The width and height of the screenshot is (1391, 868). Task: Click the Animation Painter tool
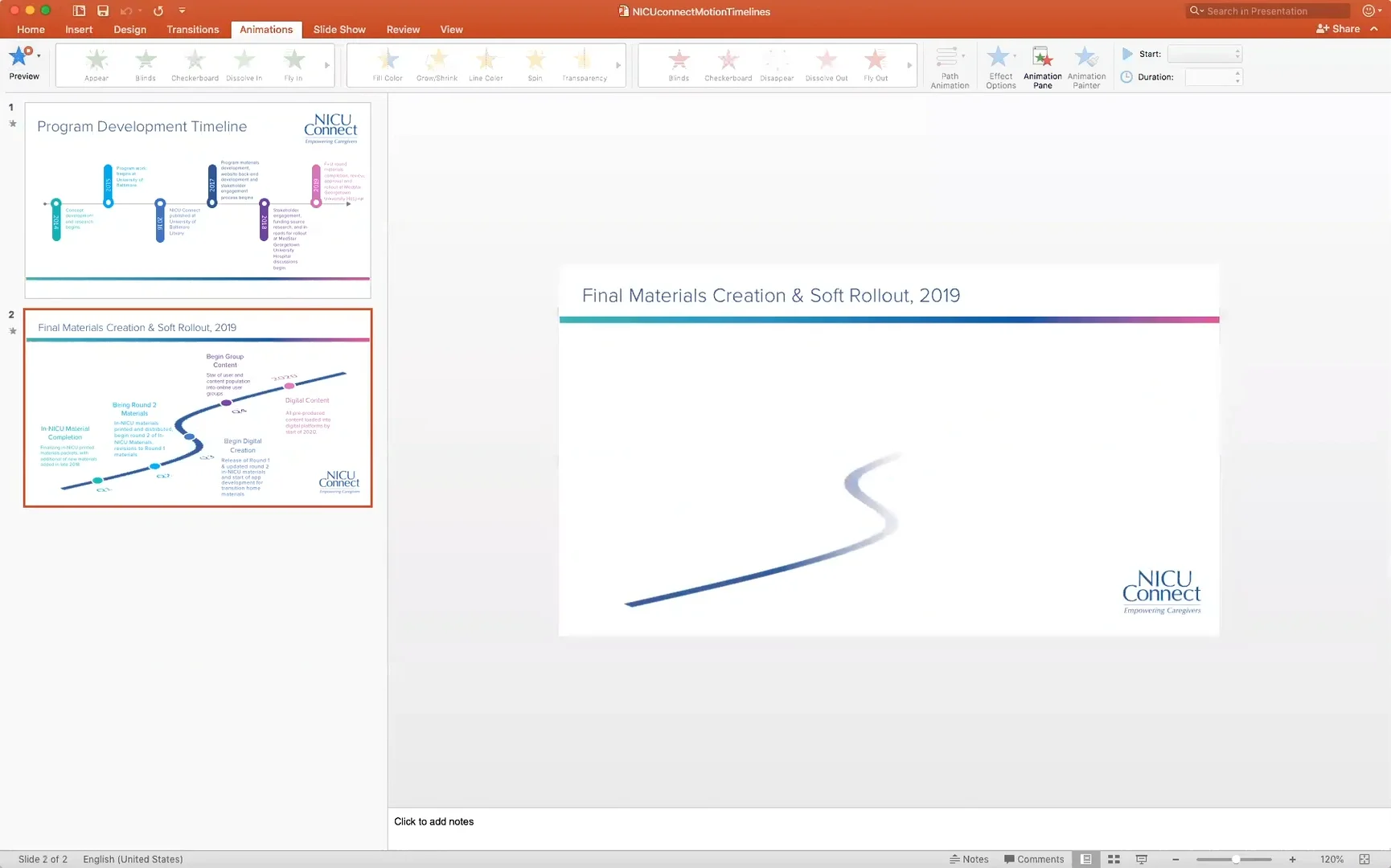click(x=1086, y=68)
